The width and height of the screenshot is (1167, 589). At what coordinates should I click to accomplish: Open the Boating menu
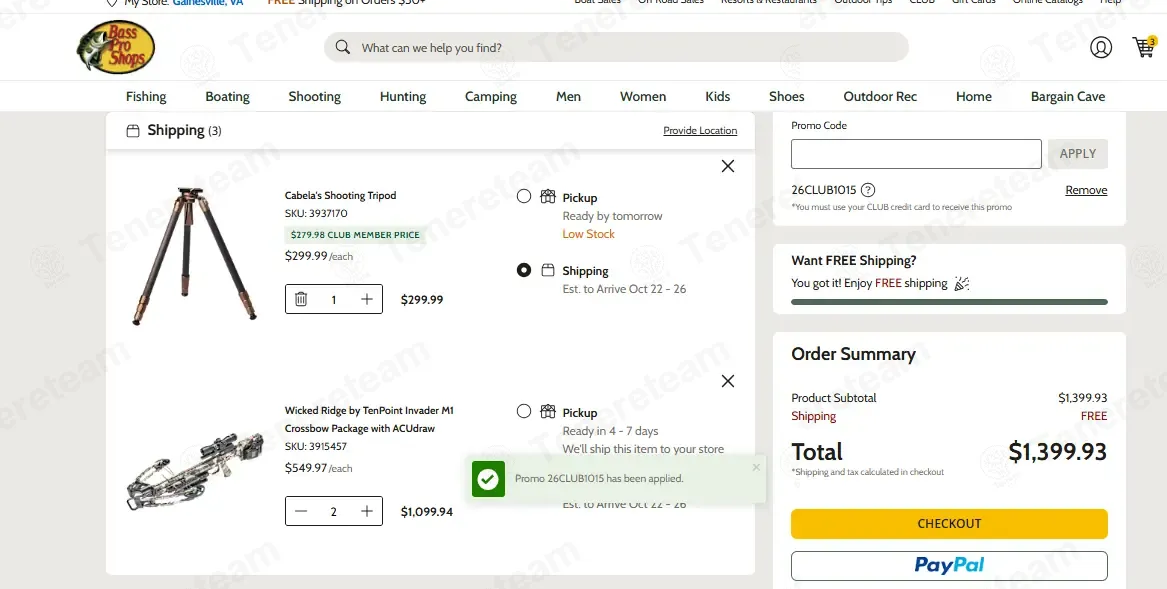click(228, 97)
